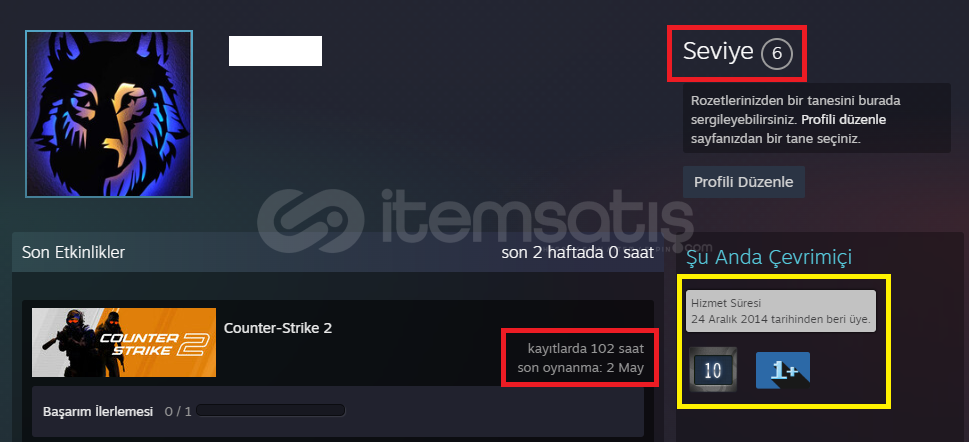Click the level 6 circle badge
This screenshot has width=969, height=442.
point(777,54)
